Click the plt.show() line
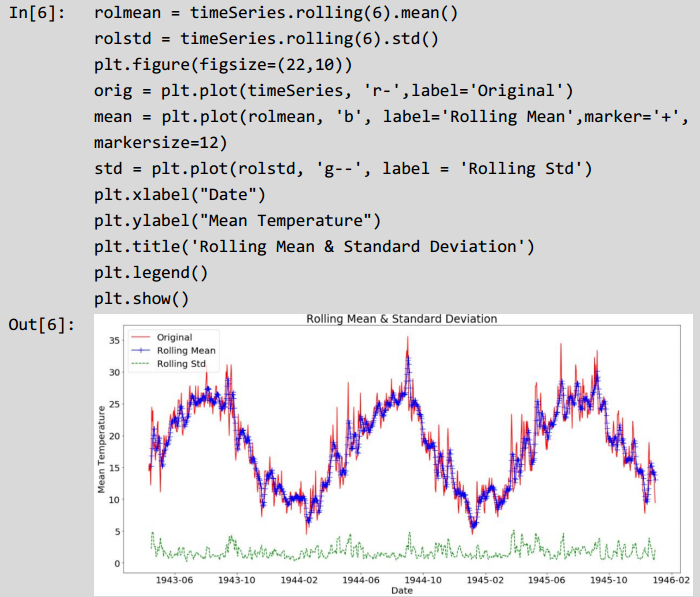700x597 pixels. pos(142,299)
